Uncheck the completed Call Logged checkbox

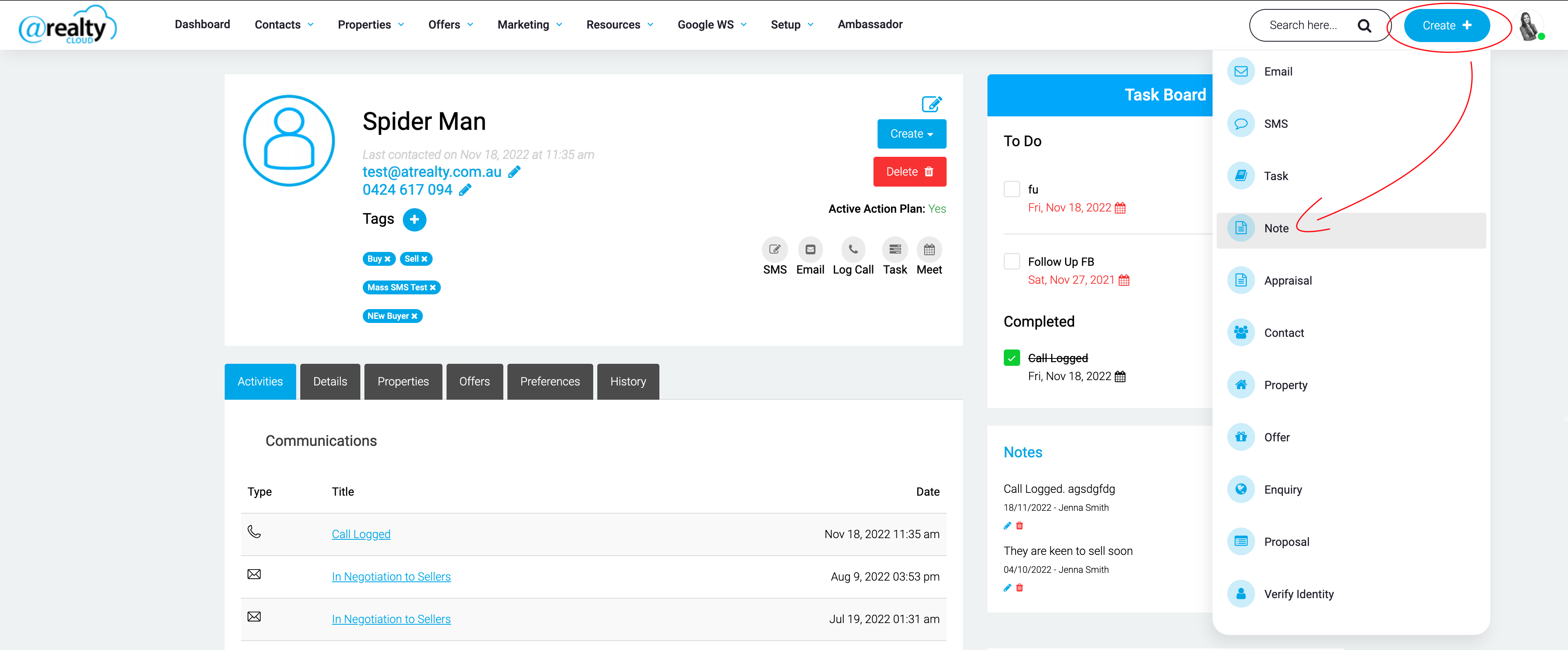(x=1012, y=358)
